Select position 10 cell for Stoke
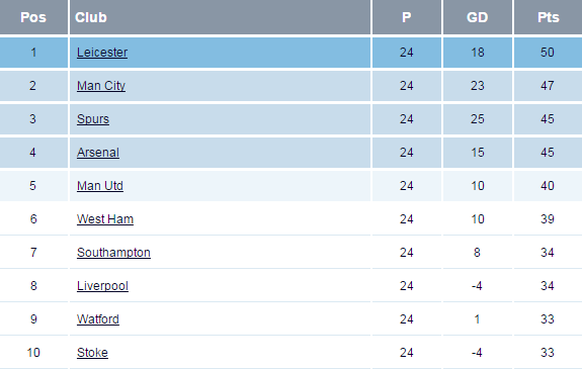 (x=34, y=353)
